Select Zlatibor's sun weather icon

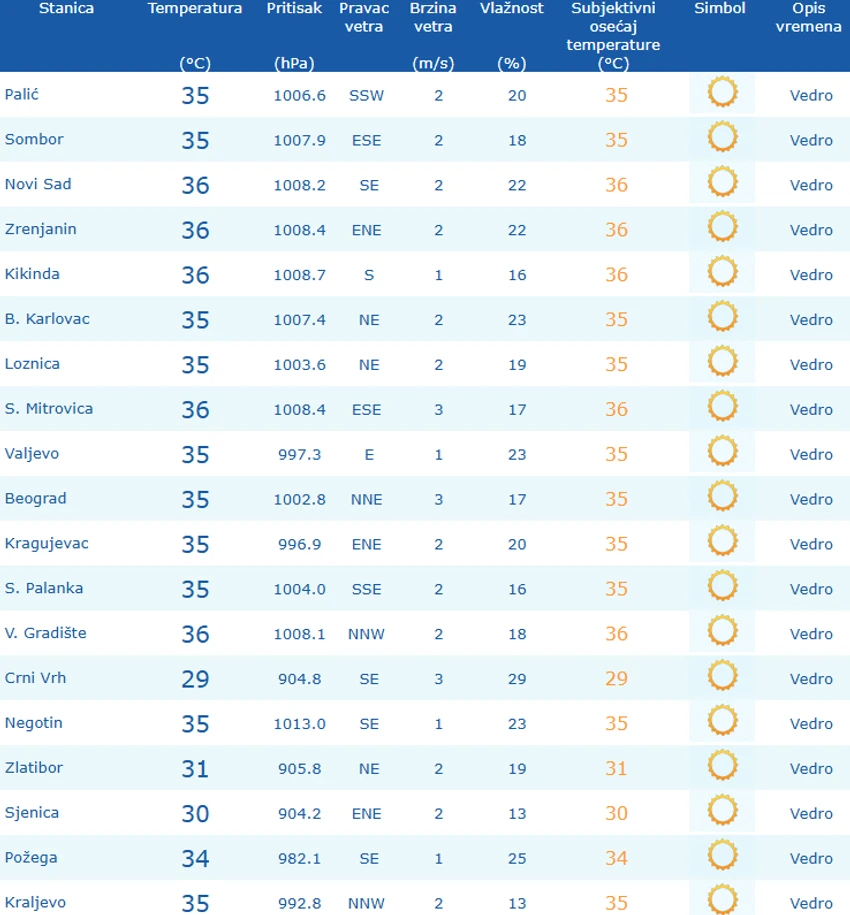pyautogui.click(x=722, y=766)
